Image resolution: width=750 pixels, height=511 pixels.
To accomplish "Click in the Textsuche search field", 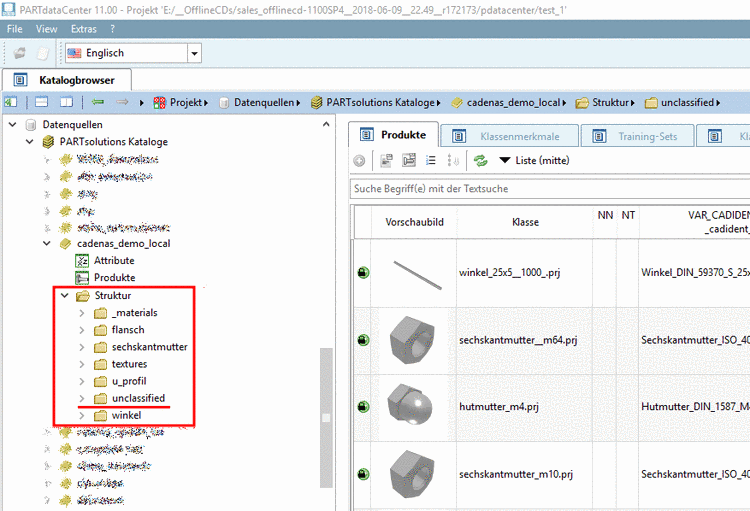I will coord(550,189).
